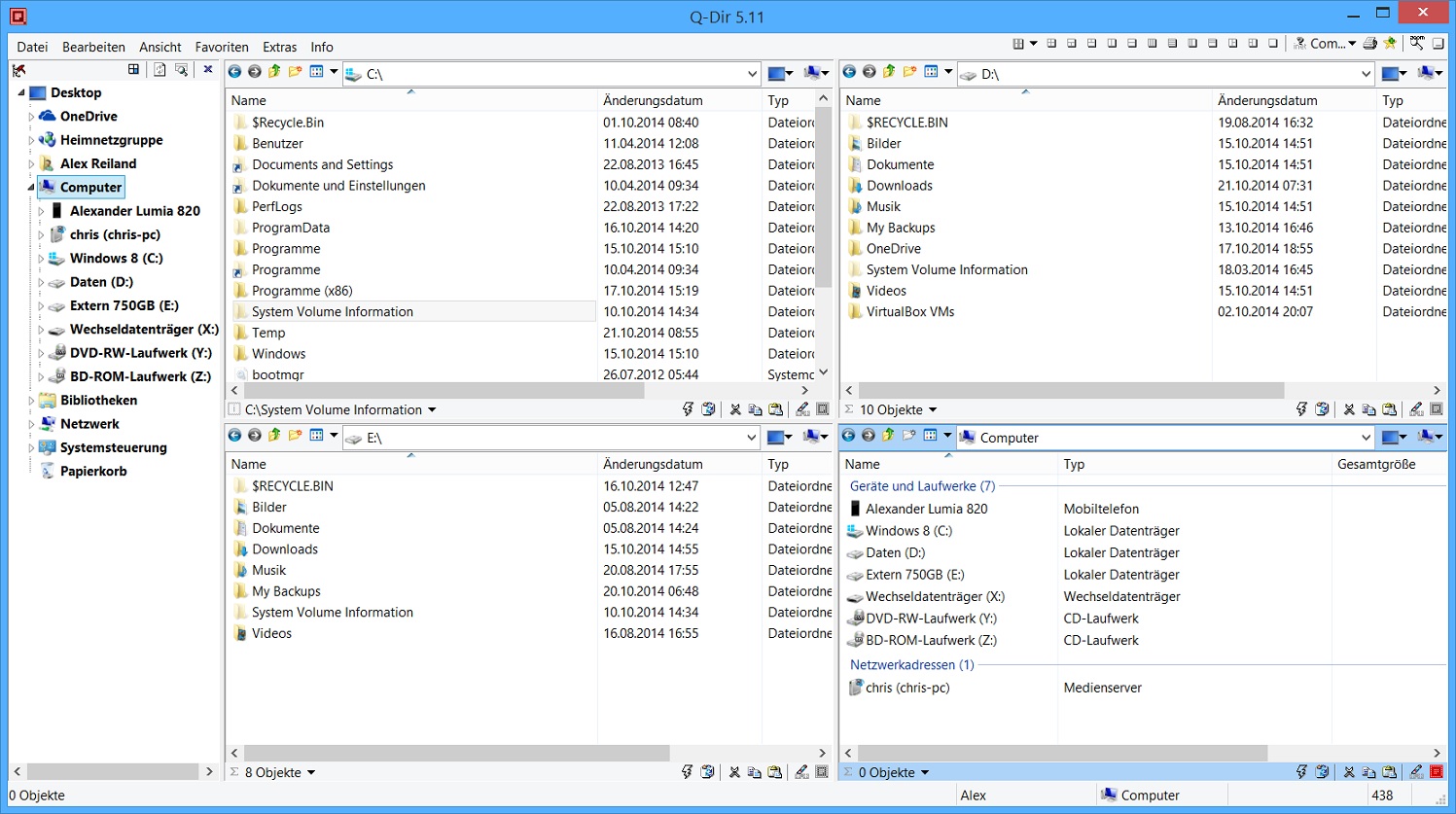Go back in the Computer pane

tap(848, 436)
